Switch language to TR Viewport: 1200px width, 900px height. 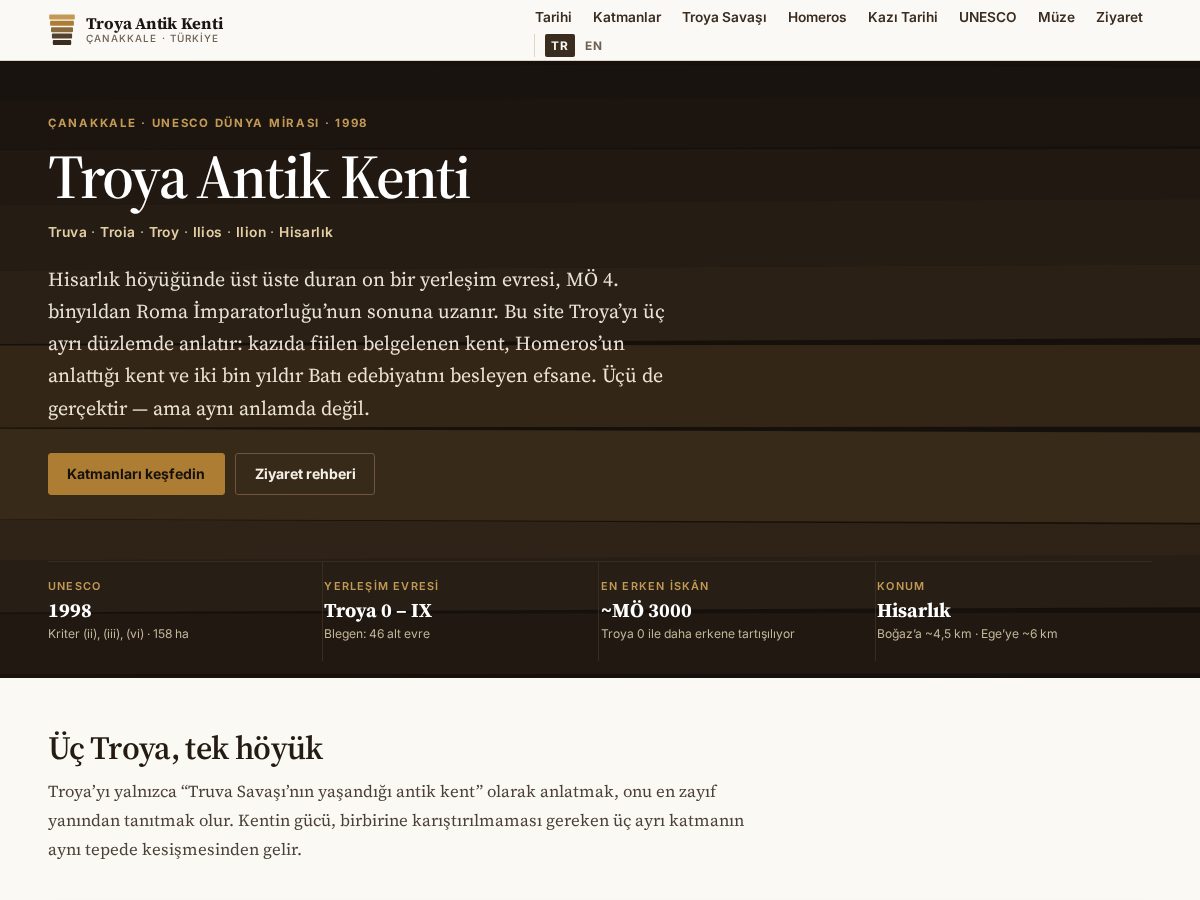tap(560, 46)
